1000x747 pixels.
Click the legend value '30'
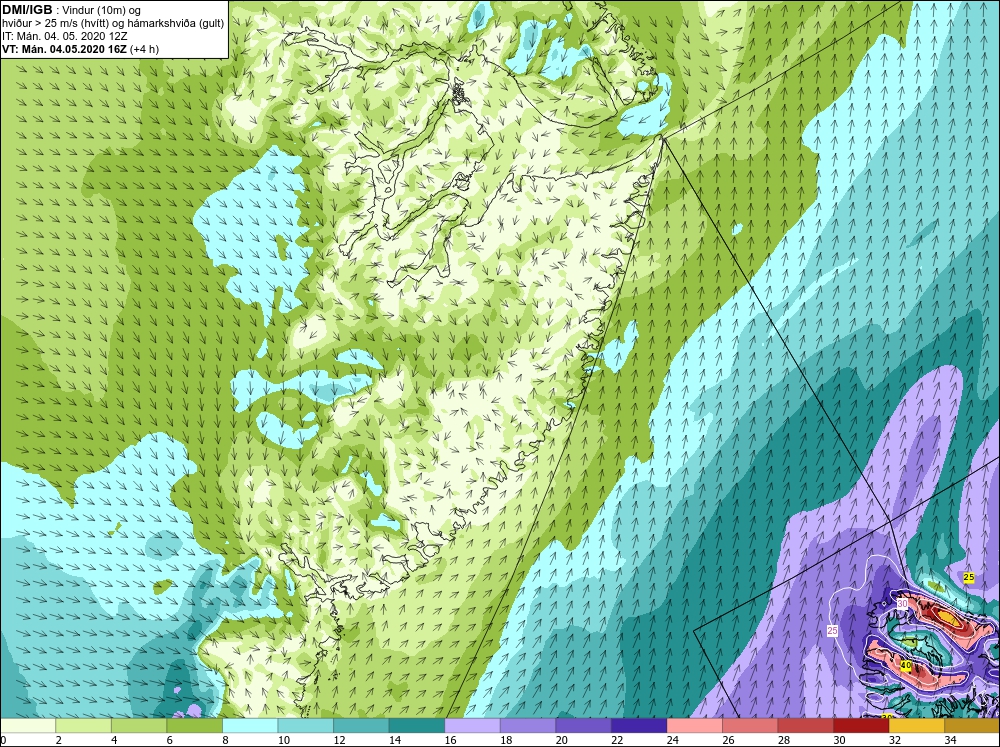[x=839, y=740]
